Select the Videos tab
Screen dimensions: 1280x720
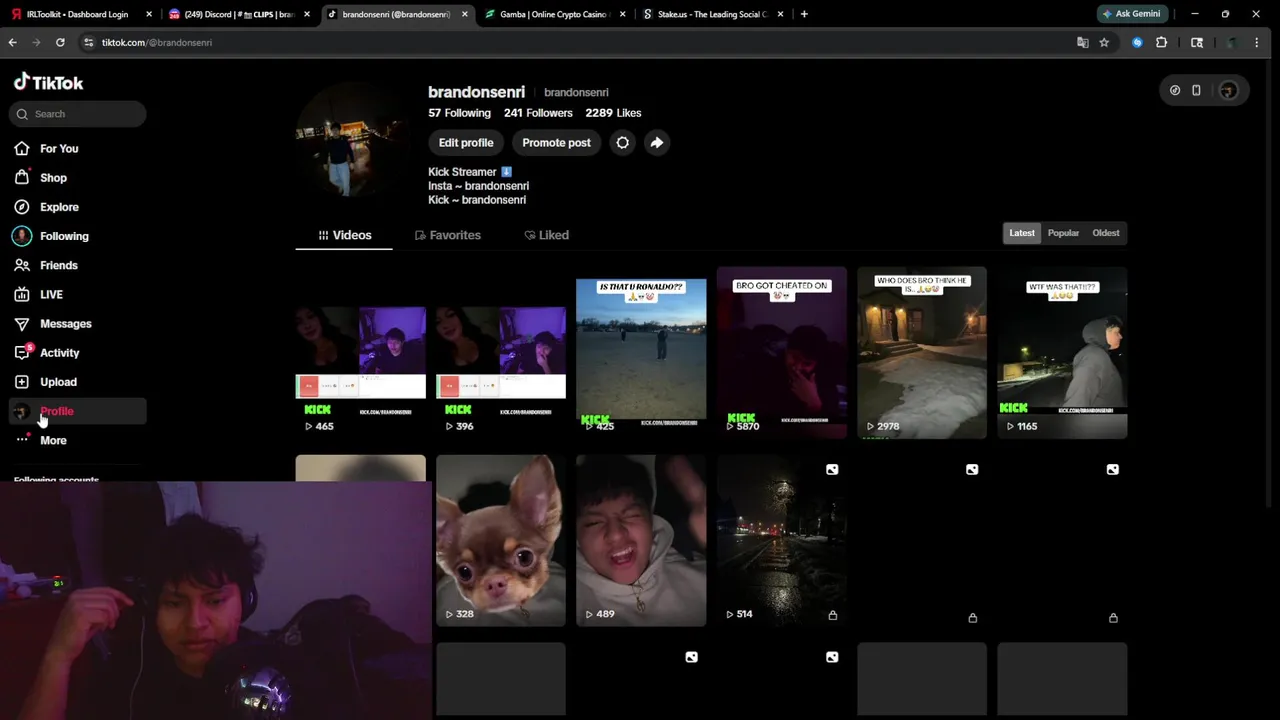pyautogui.click(x=344, y=235)
